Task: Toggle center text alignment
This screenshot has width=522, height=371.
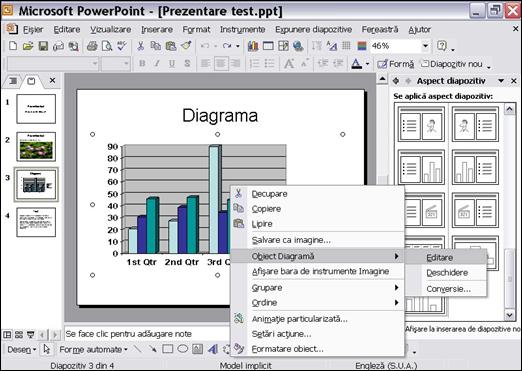Action: tap(221, 63)
